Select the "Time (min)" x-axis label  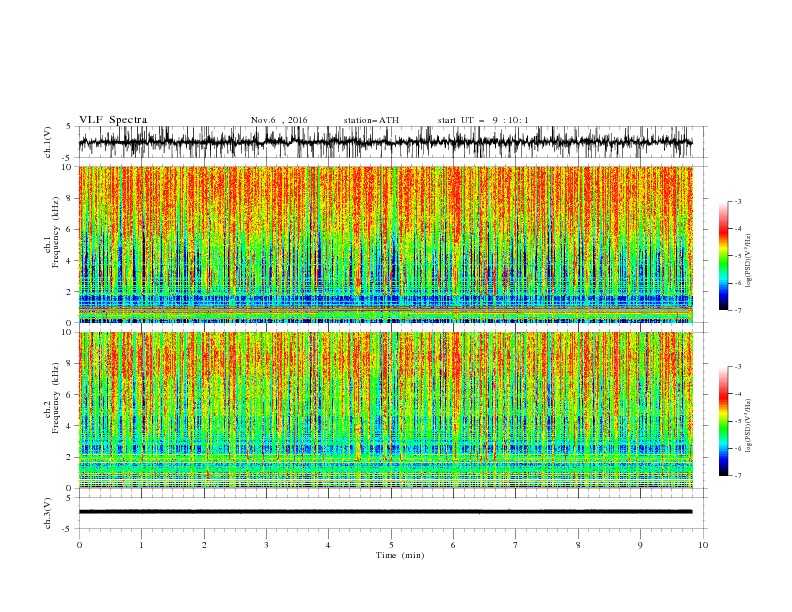tap(400, 555)
